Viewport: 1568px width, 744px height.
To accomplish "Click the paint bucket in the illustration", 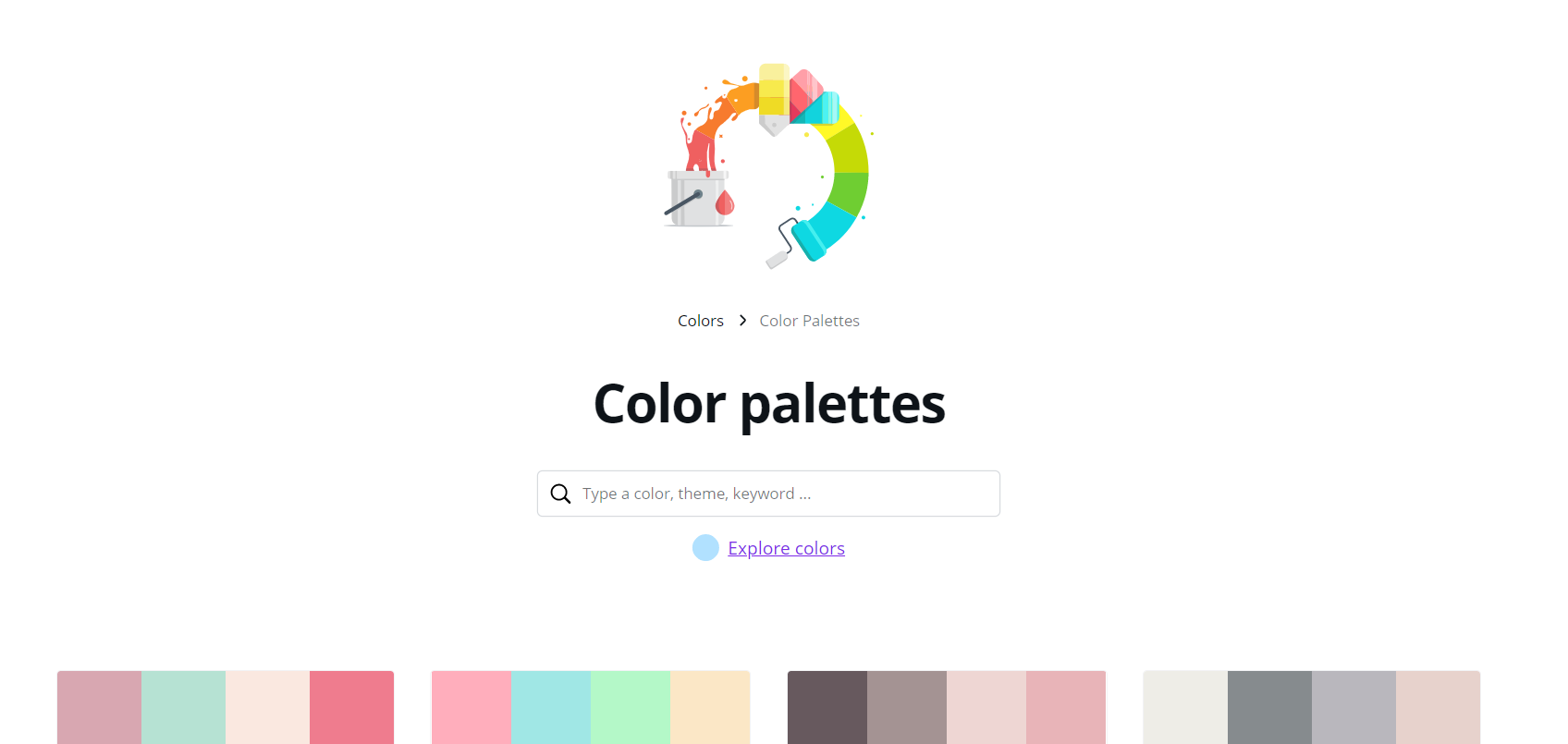I will click(699, 198).
